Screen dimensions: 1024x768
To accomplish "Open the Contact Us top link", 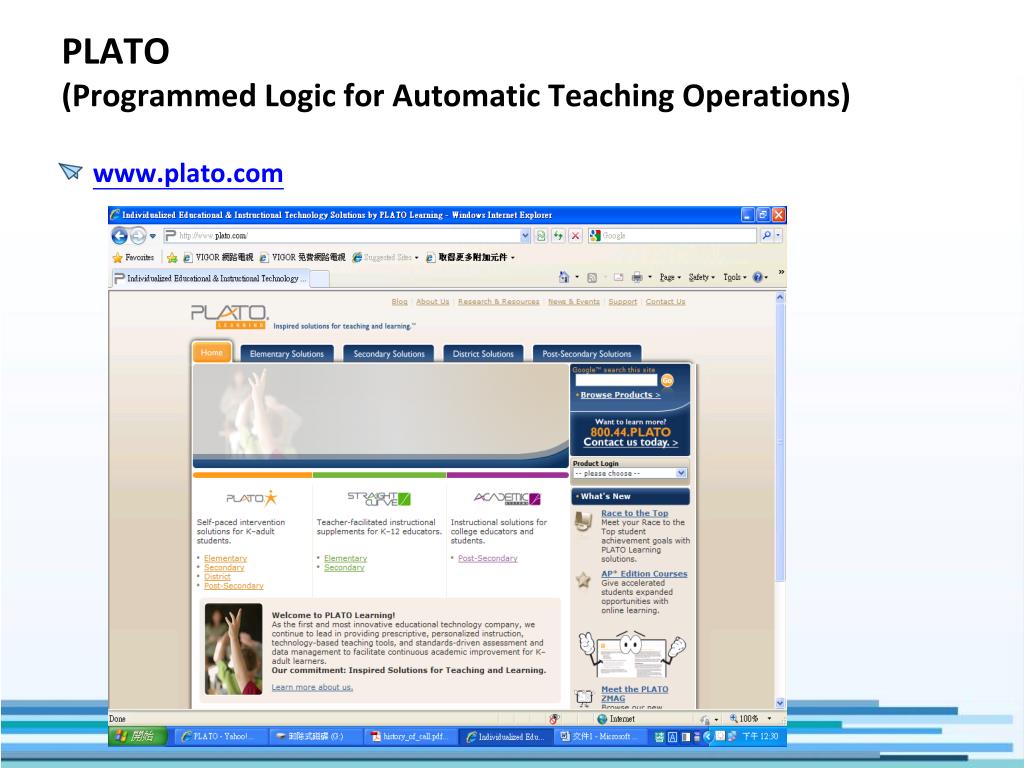I will tap(665, 302).
